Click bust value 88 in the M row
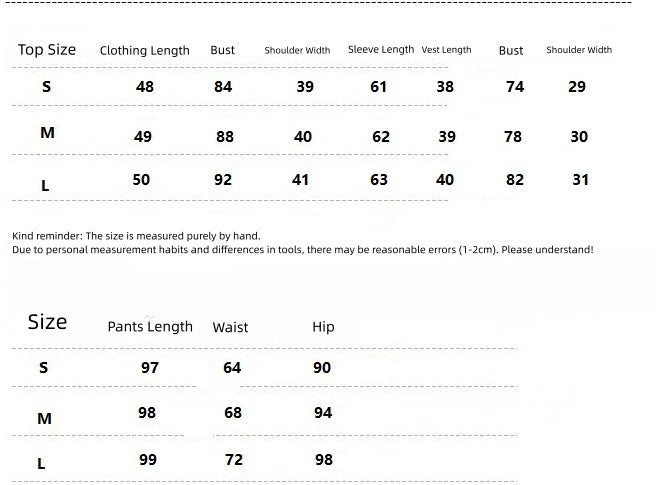This screenshot has height=485, width=659. pyautogui.click(x=223, y=137)
